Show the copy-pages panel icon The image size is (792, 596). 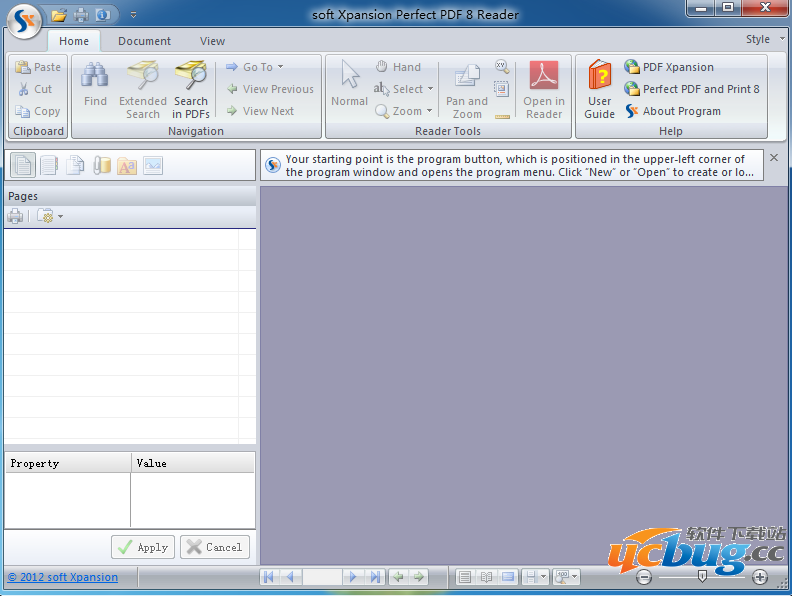pos(75,165)
